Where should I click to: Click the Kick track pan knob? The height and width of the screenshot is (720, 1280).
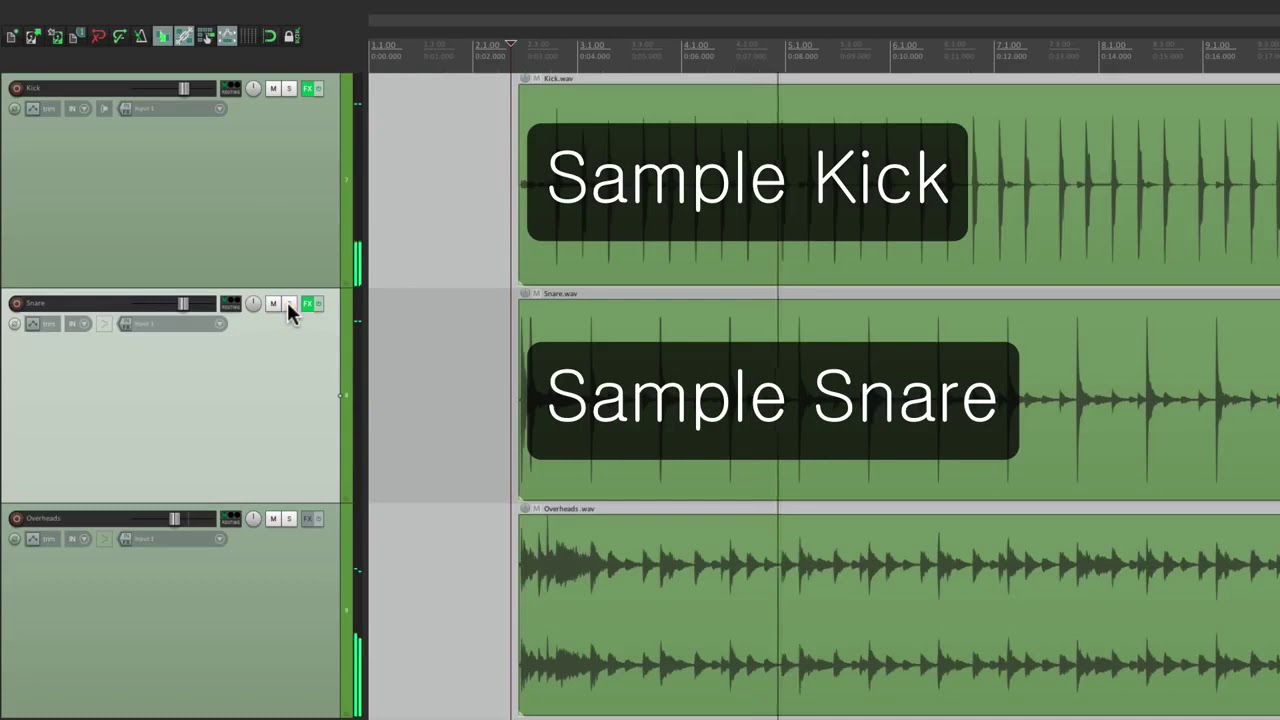253,89
